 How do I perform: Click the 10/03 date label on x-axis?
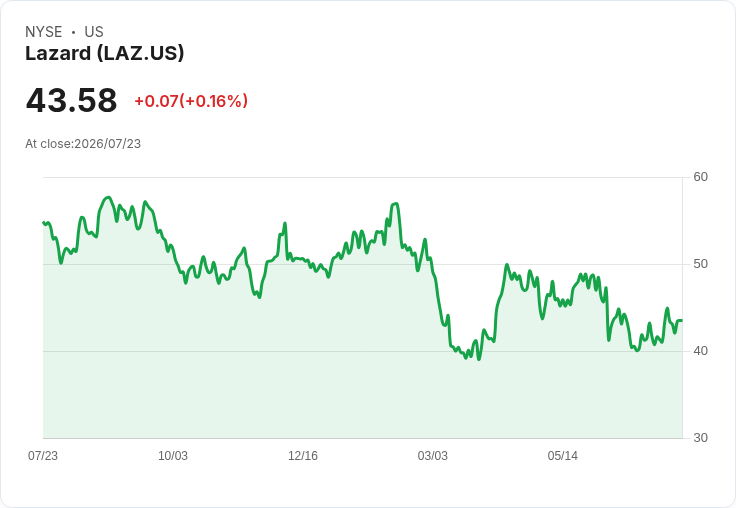[173, 456]
